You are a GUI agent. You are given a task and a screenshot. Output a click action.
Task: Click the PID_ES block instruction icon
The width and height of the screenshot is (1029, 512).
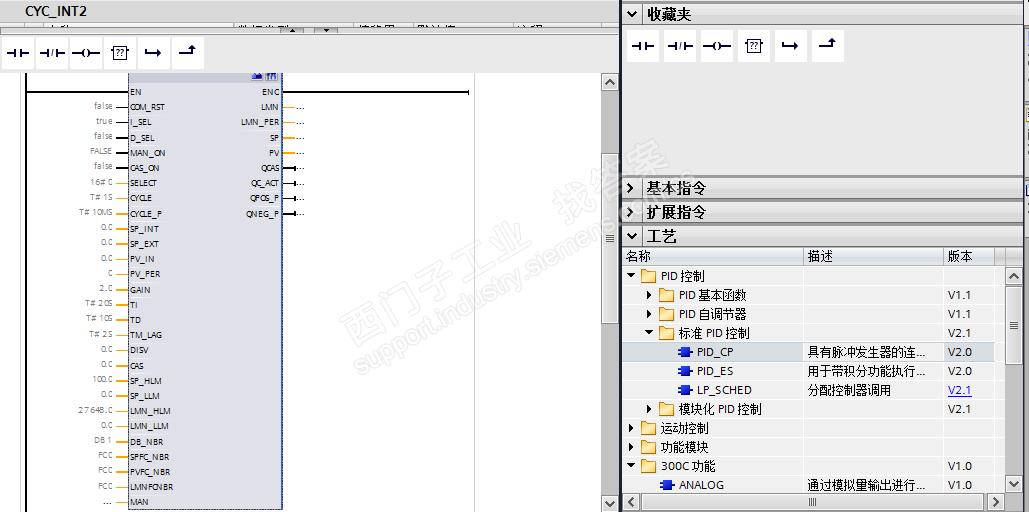tap(685, 372)
